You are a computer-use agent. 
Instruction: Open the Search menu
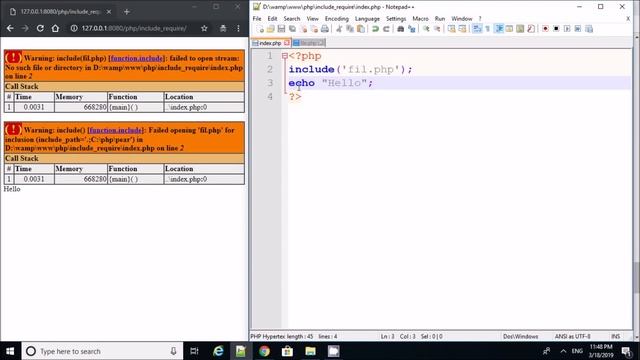point(291,19)
